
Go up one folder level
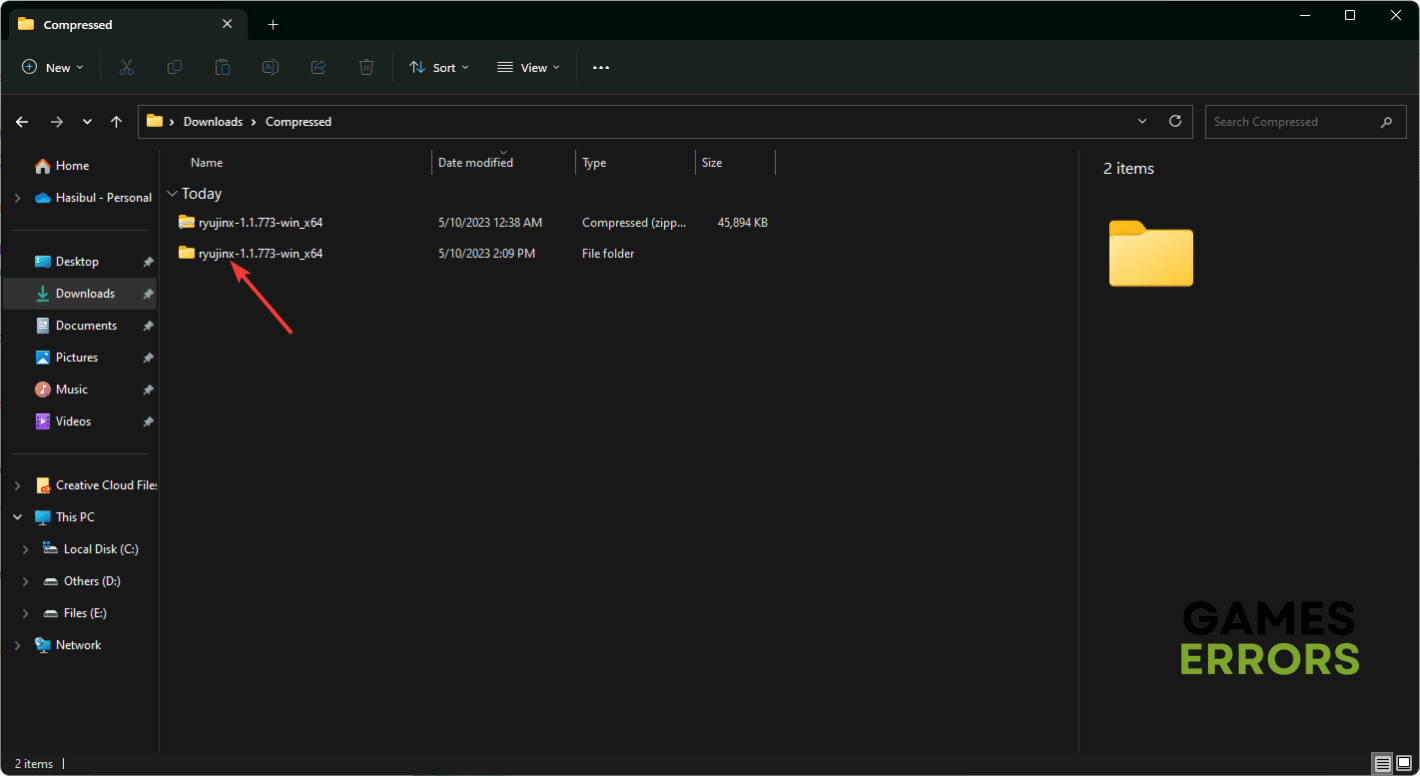pyautogui.click(x=116, y=121)
